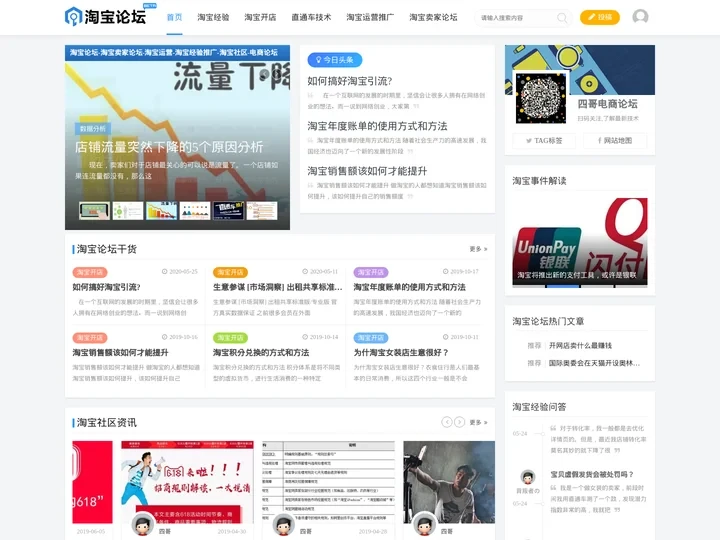Click the search magnifier icon
Viewport: 720px width, 540px height.
tap(562, 18)
